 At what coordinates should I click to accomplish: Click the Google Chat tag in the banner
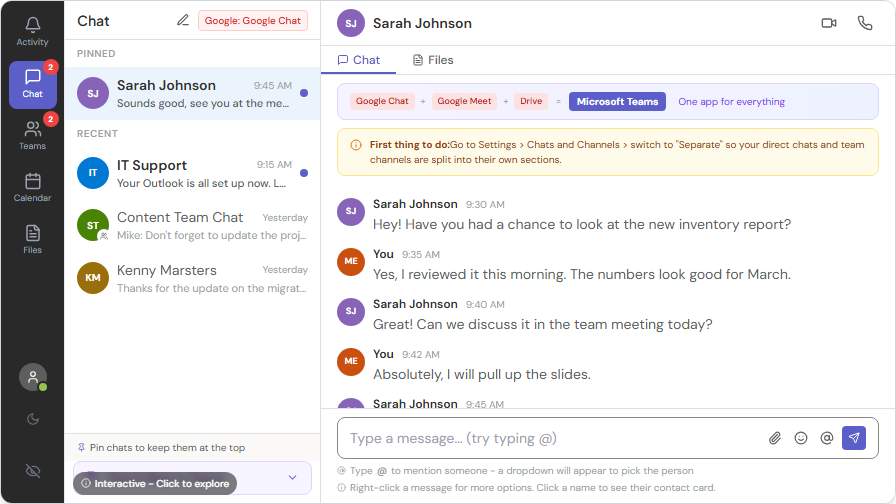point(382,101)
